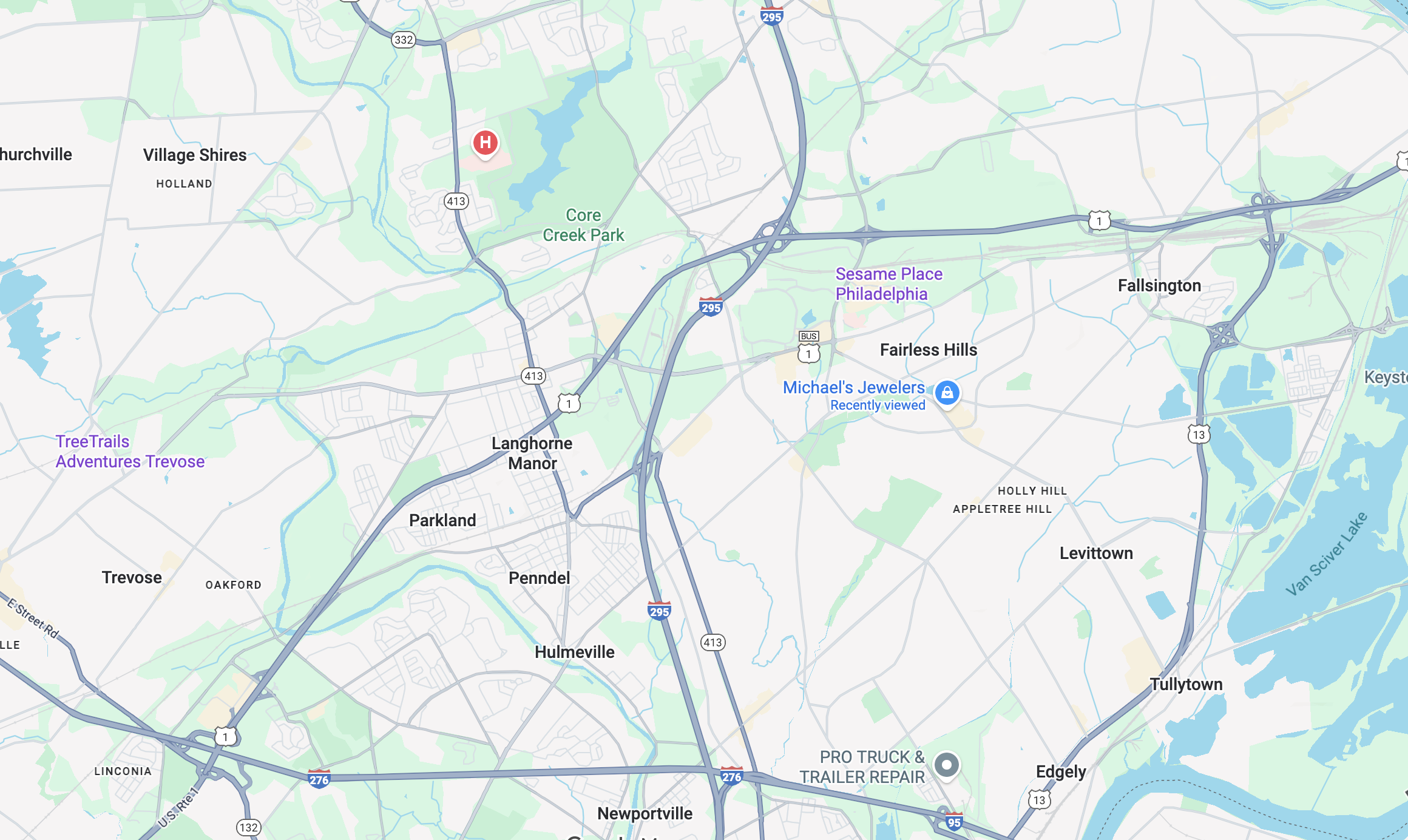This screenshot has width=1408, height=840.
Task: Click the red hospital H marker
Action: point(486,144)
